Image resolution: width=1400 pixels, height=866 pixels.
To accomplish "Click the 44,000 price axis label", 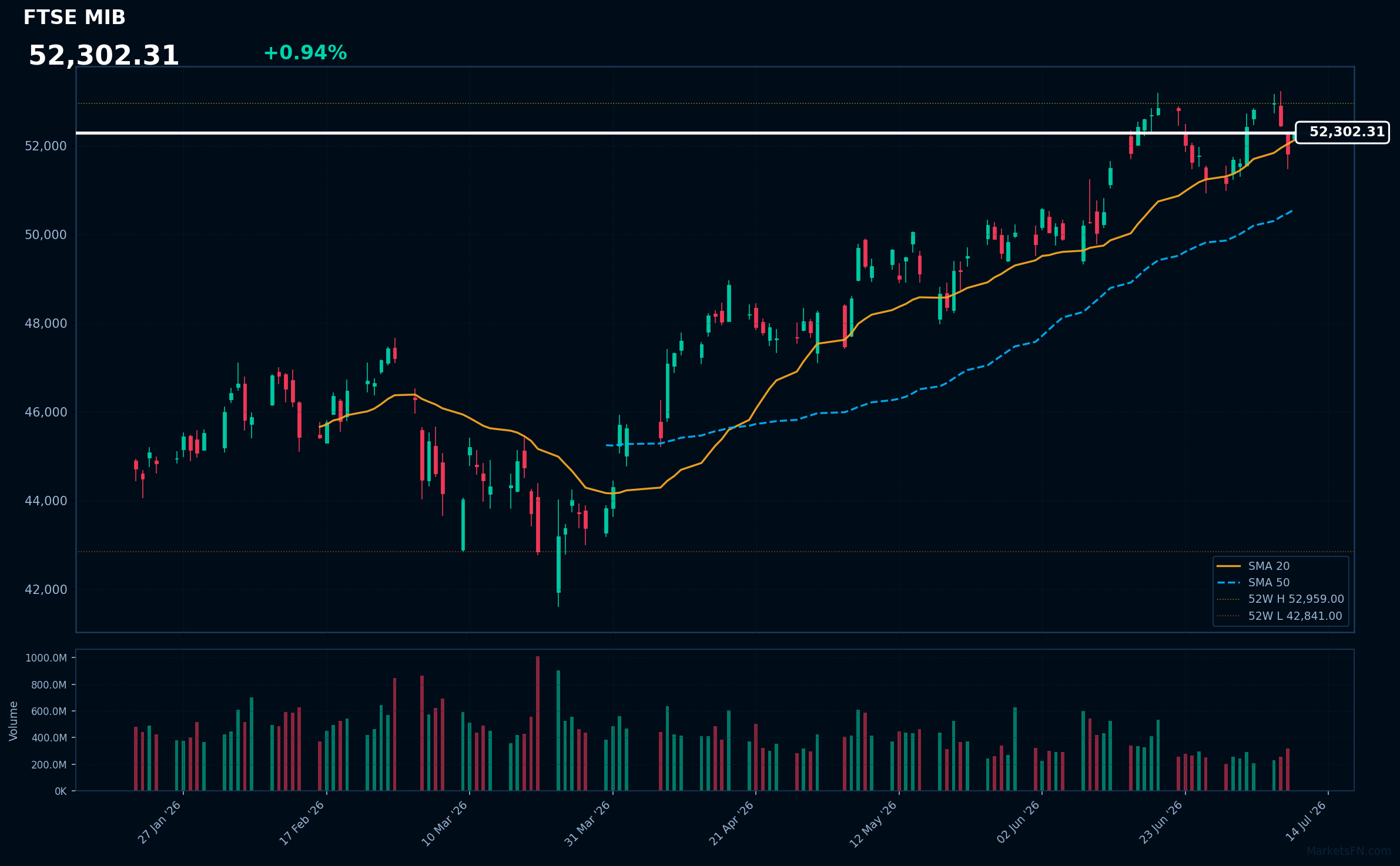I will (46, 501).
